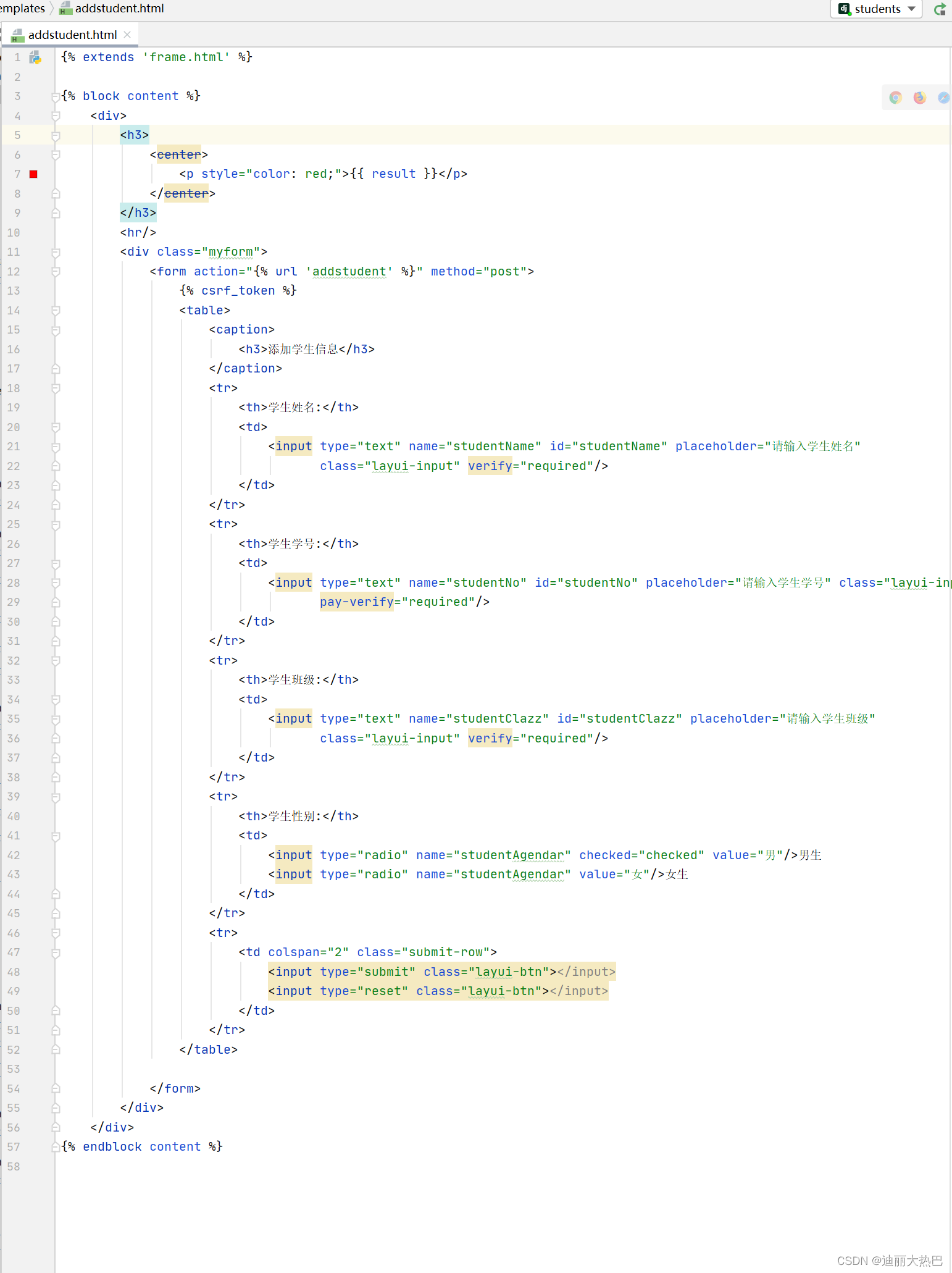Click the closing form fold marker line 54
The width and height of the screenshot is (952, 1273).
(56, 1088)
